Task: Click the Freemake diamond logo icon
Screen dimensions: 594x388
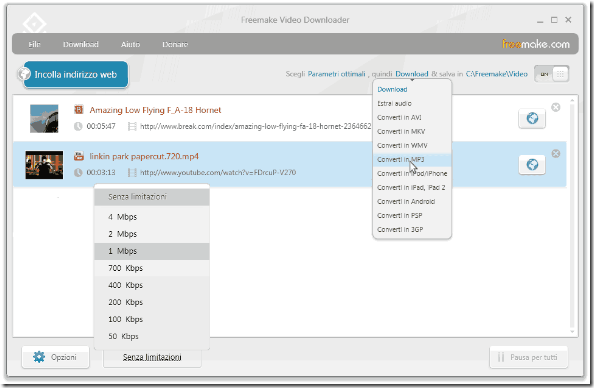Action: click(x=34, y=22)
